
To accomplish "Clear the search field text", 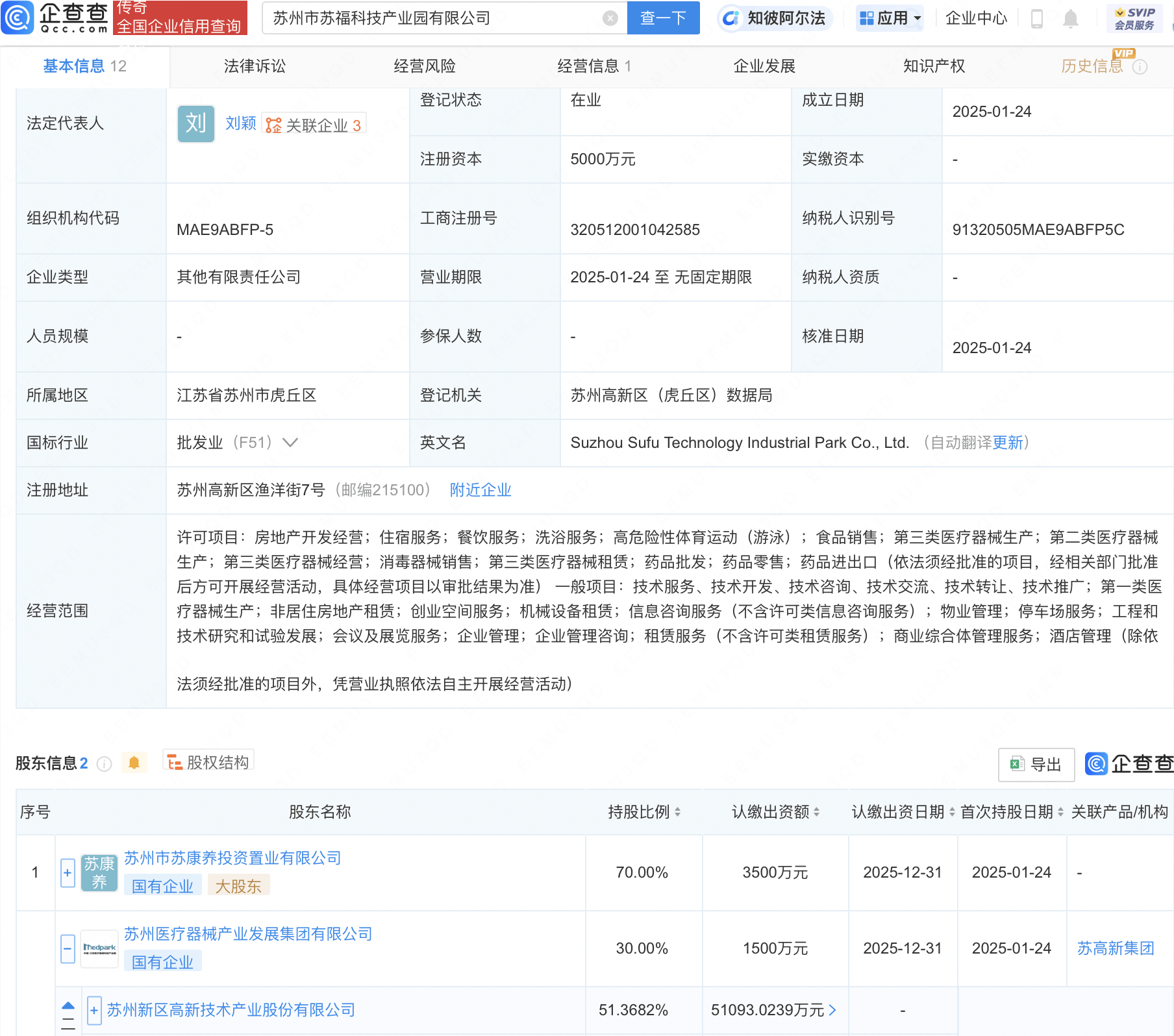I will [x=610, y=18].
